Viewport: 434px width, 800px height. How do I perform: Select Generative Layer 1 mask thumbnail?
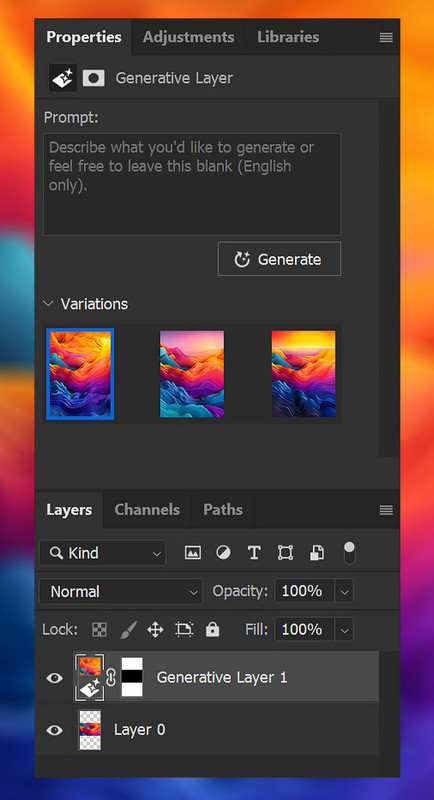132,678
